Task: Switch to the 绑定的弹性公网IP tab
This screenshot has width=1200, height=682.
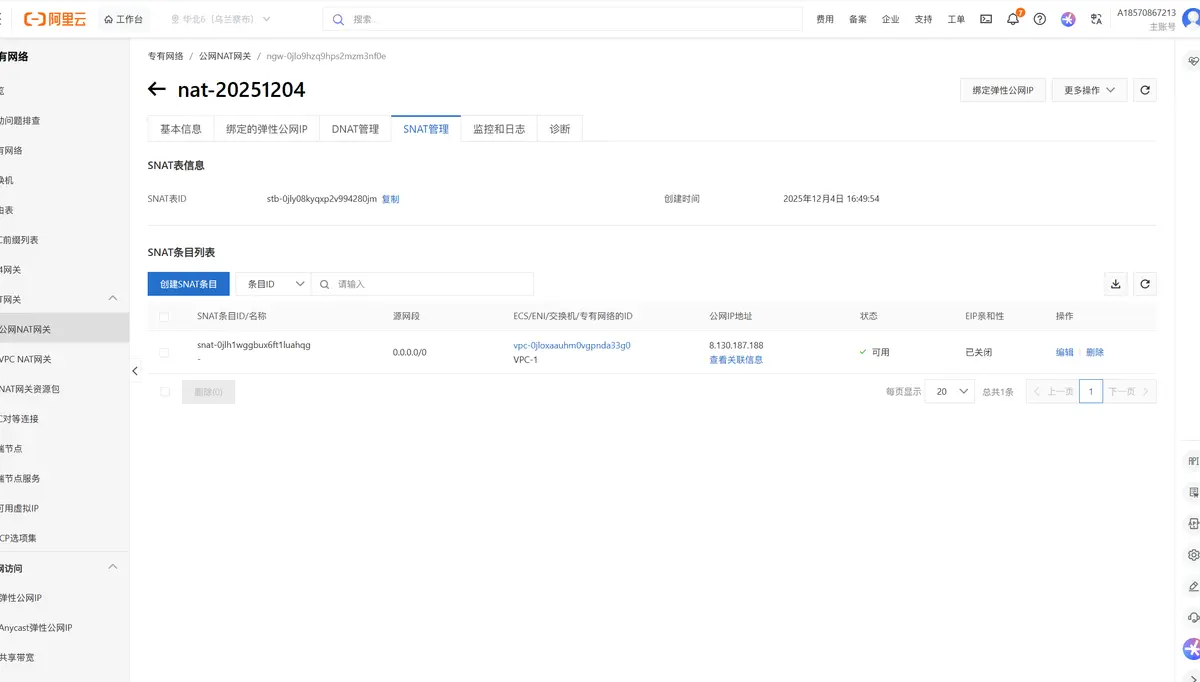Action: 267,129
